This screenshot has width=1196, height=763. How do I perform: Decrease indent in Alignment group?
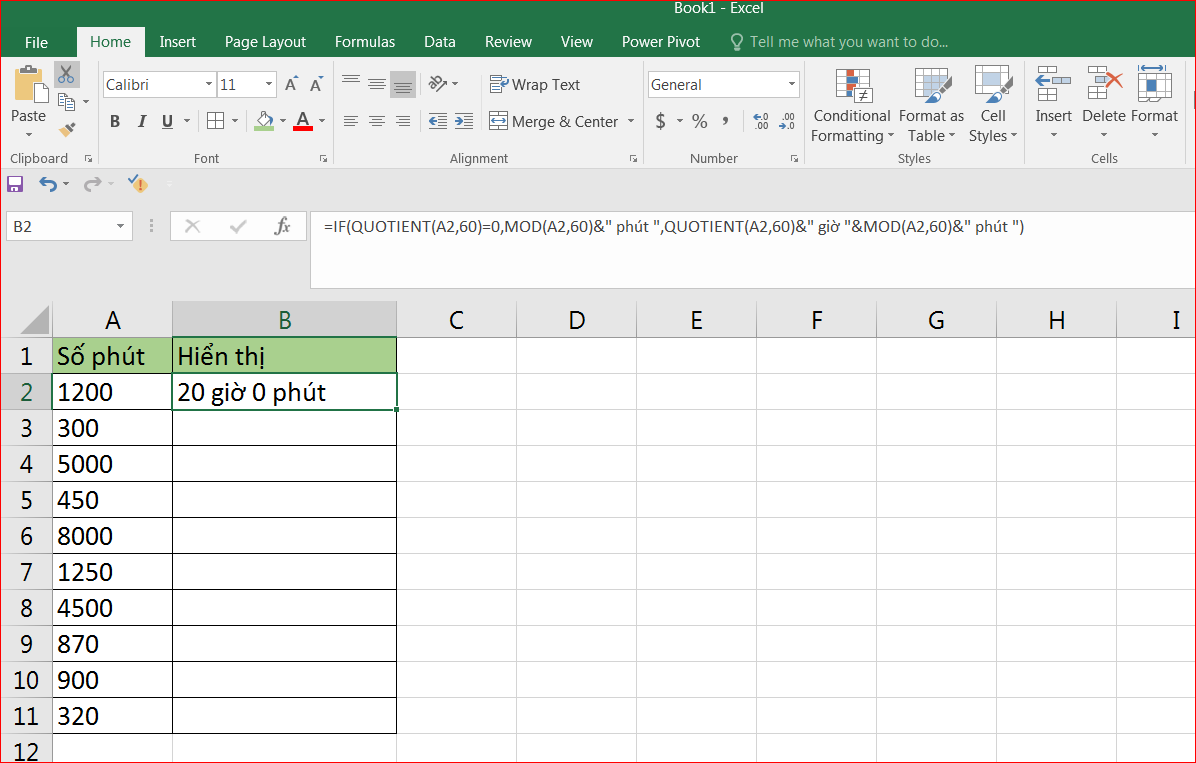click(x=438, y=121)
